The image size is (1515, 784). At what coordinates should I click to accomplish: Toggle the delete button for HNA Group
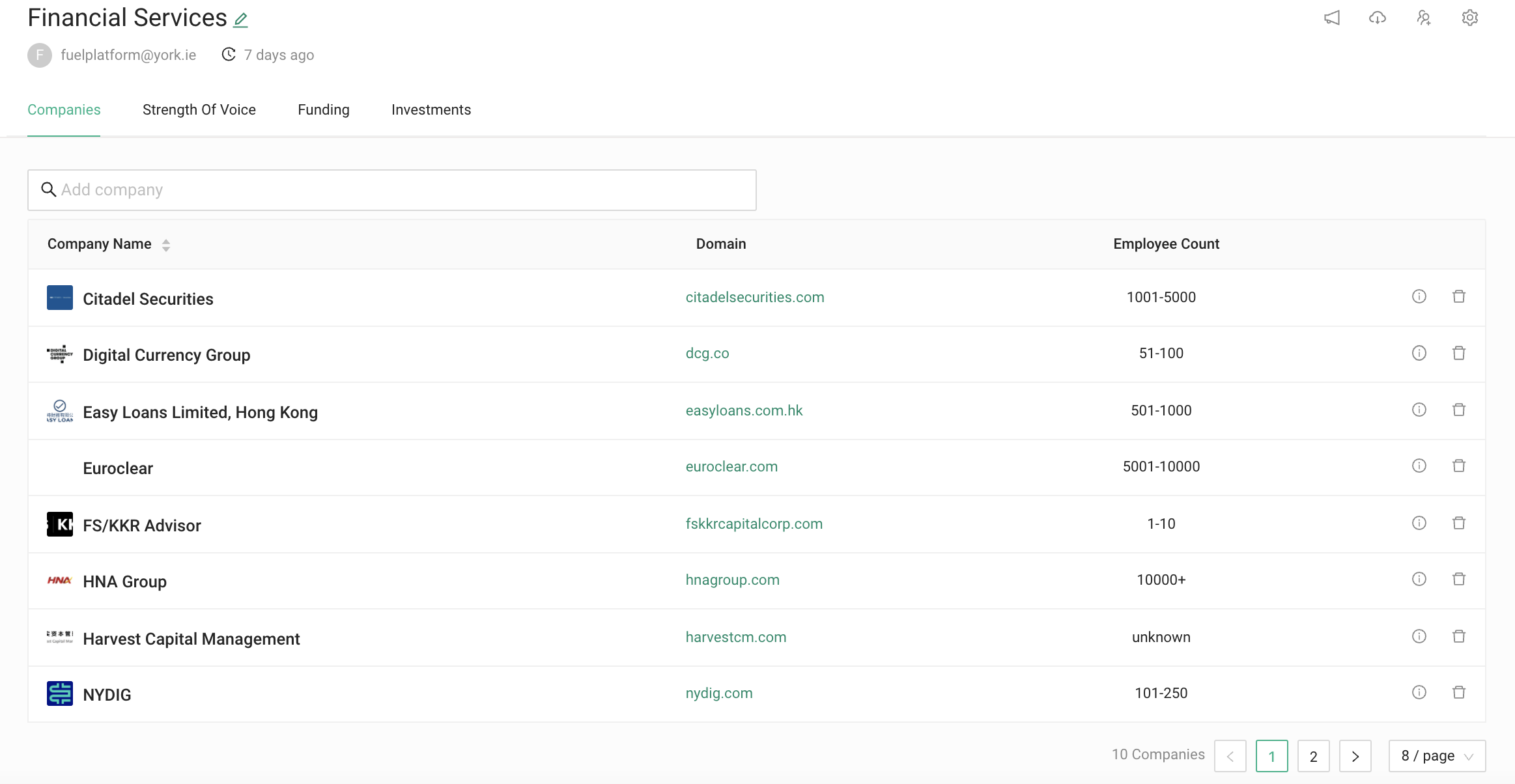pyautogui.click(x=1458, y=578)
